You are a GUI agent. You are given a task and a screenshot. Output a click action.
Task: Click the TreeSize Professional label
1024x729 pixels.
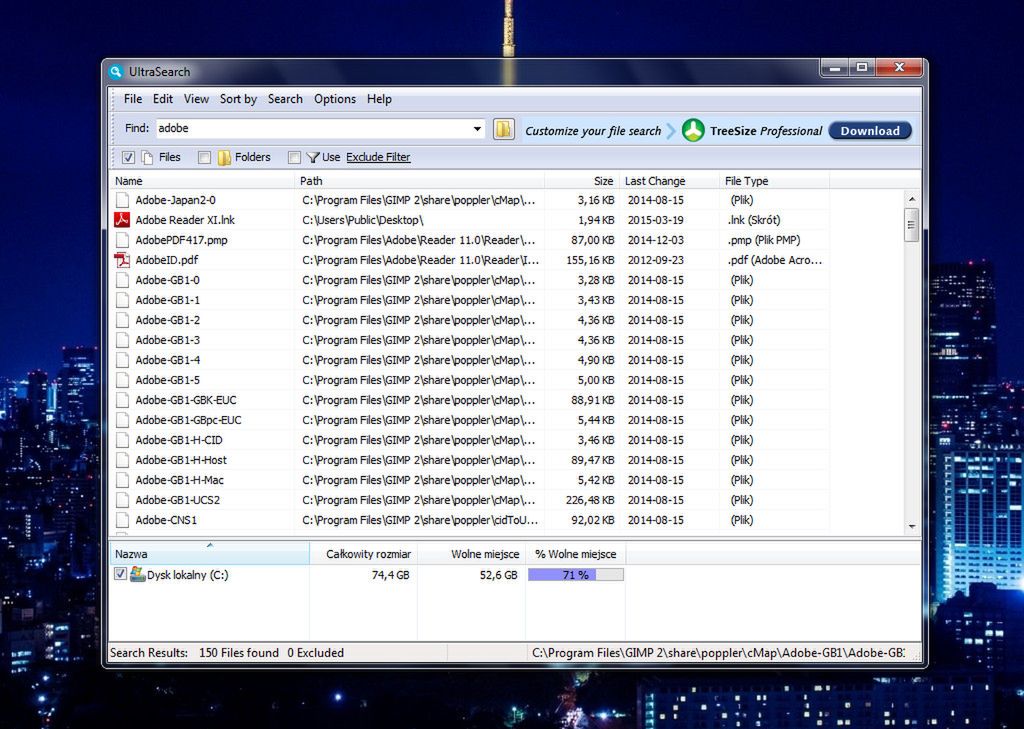[x=766, y=131]
